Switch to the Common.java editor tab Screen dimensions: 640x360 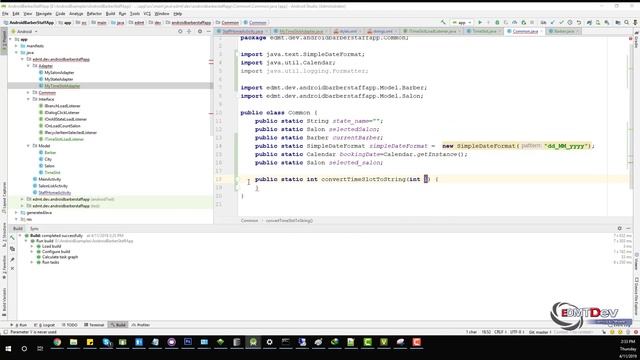pyautogui.click(x=525, y=31)
